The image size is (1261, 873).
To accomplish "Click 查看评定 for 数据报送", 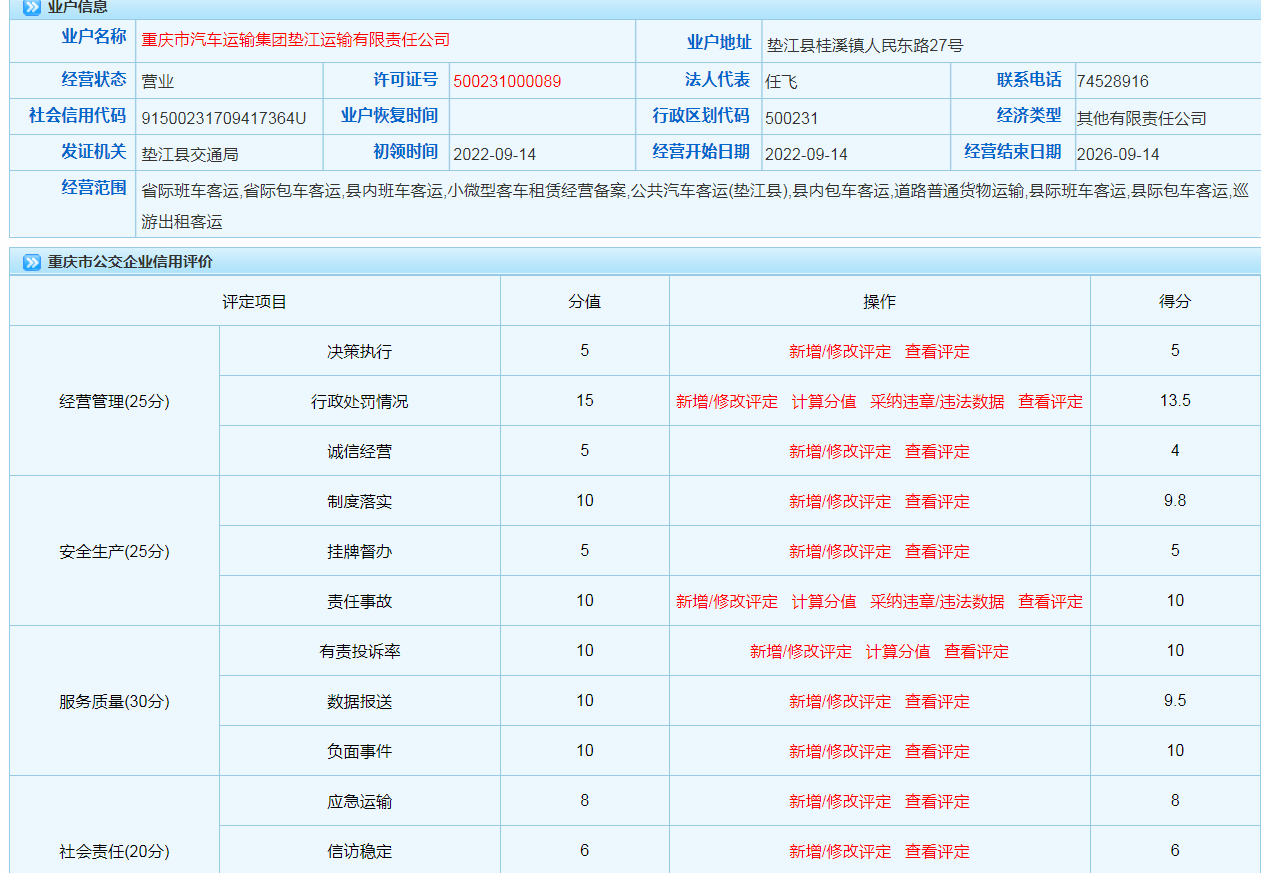I will pos(937,701).
